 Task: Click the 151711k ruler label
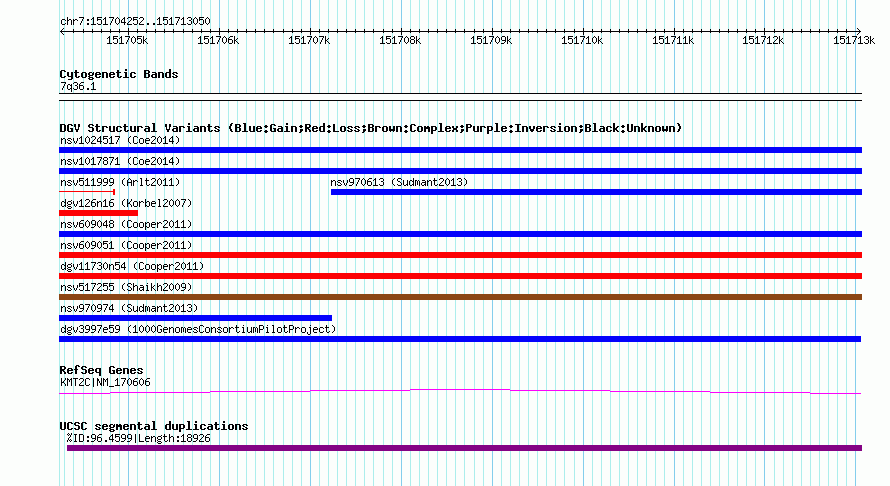pos(673,40)
